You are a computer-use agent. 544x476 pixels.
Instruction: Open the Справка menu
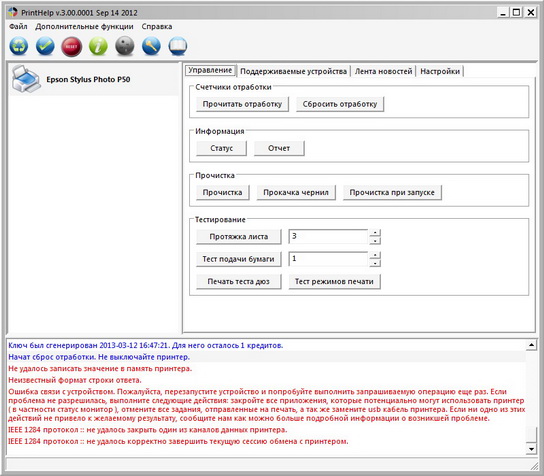pyautogui.click(x=157, y=26)
